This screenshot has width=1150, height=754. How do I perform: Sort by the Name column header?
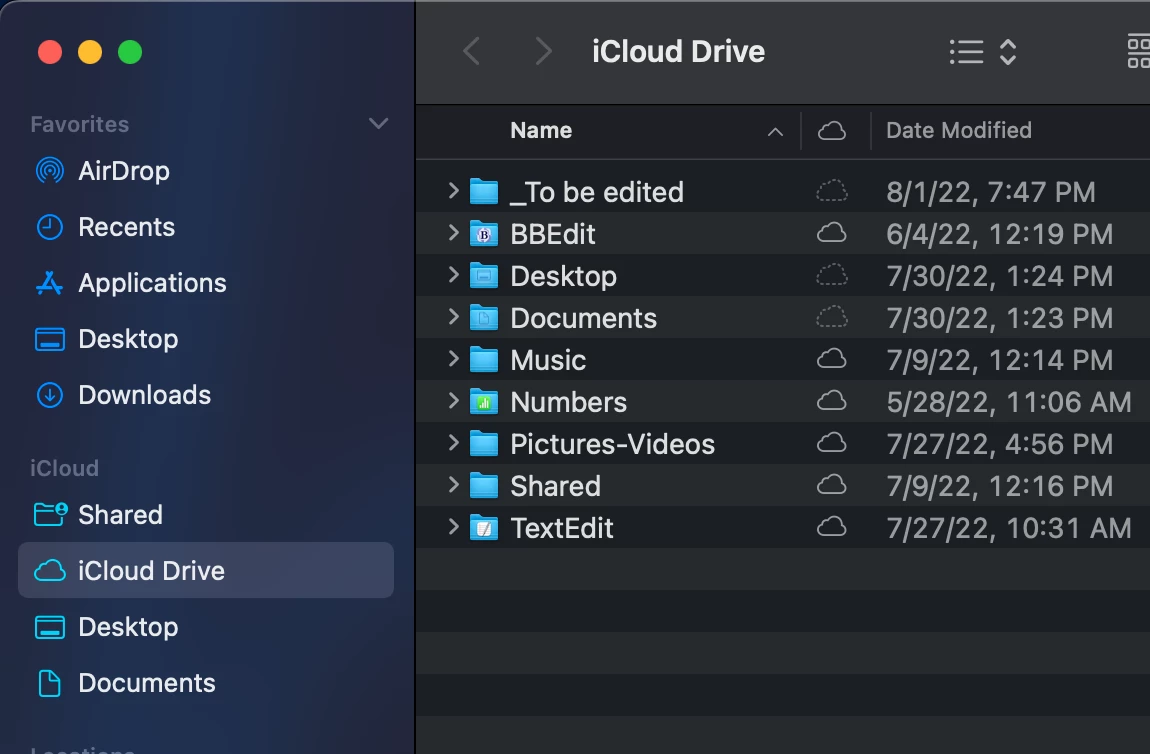coord(541,131)
